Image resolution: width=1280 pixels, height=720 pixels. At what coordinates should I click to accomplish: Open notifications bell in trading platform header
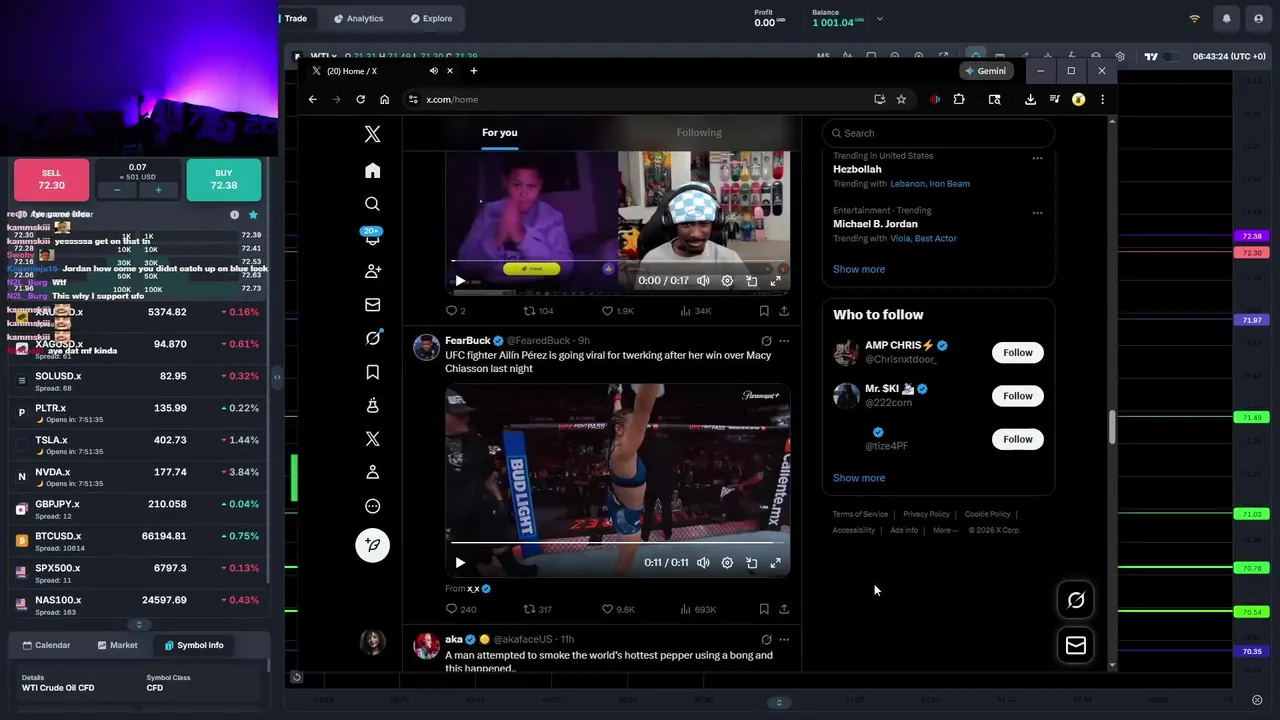(x=1226, y=18)
